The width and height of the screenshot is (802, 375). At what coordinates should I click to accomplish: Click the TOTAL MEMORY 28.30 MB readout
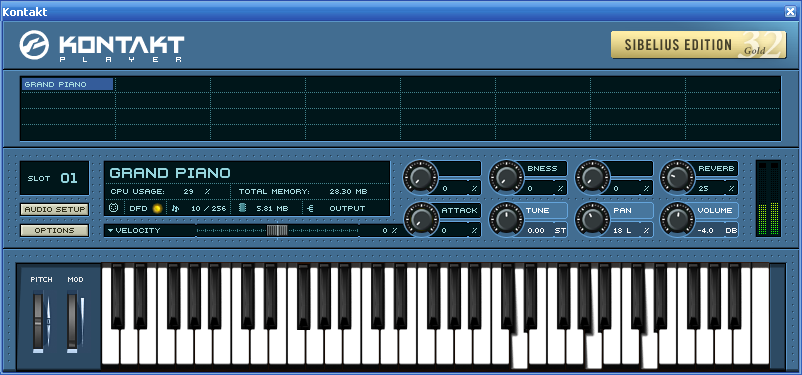point(303,191)
